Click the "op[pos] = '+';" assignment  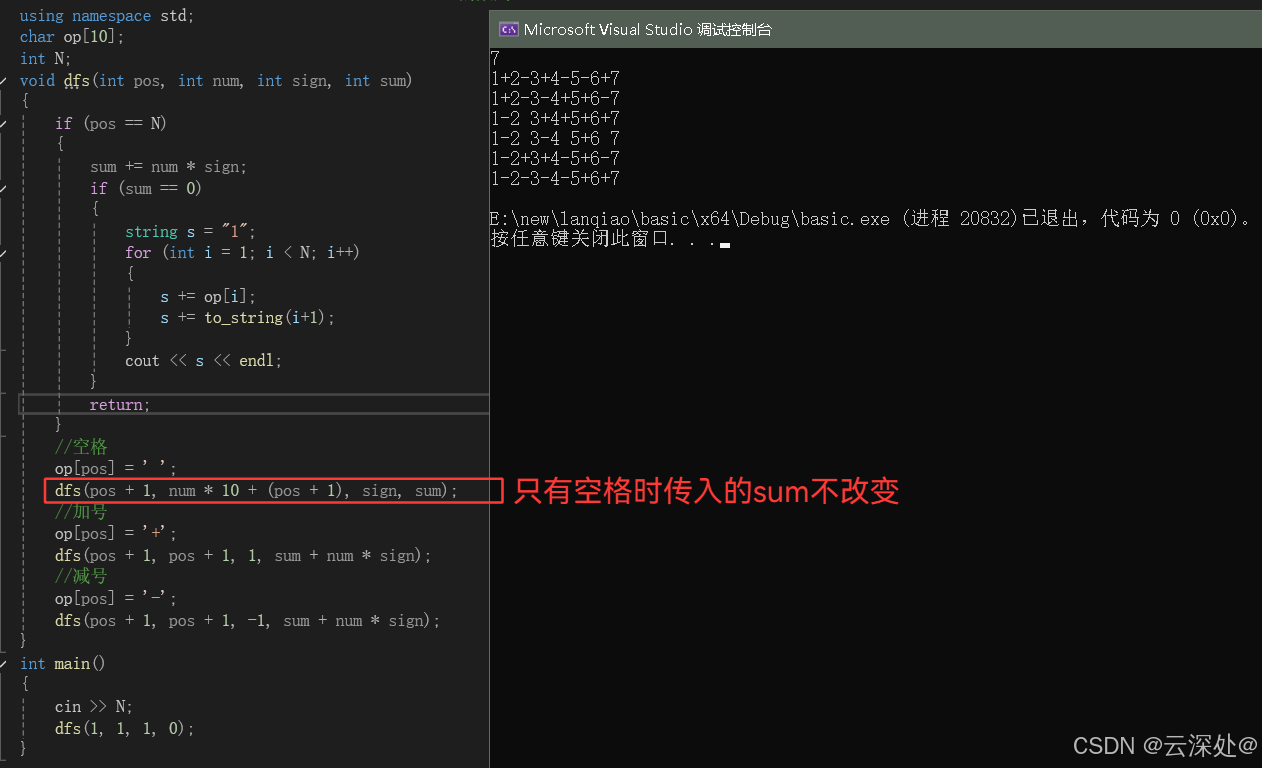116,534
